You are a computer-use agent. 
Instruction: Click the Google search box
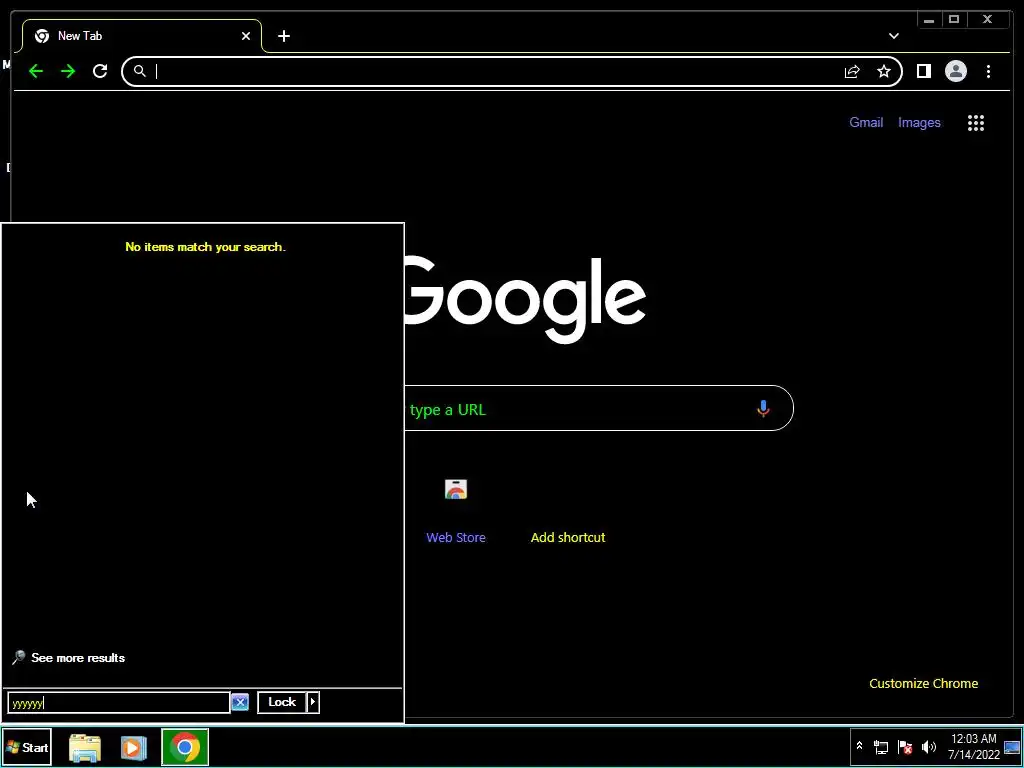pos(598,409)
